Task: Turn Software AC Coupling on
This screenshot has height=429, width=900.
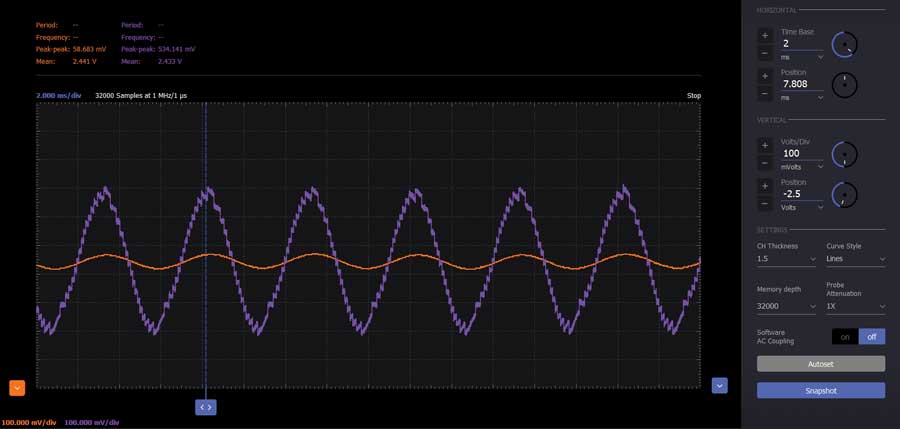Action: (x=844, y=337)
